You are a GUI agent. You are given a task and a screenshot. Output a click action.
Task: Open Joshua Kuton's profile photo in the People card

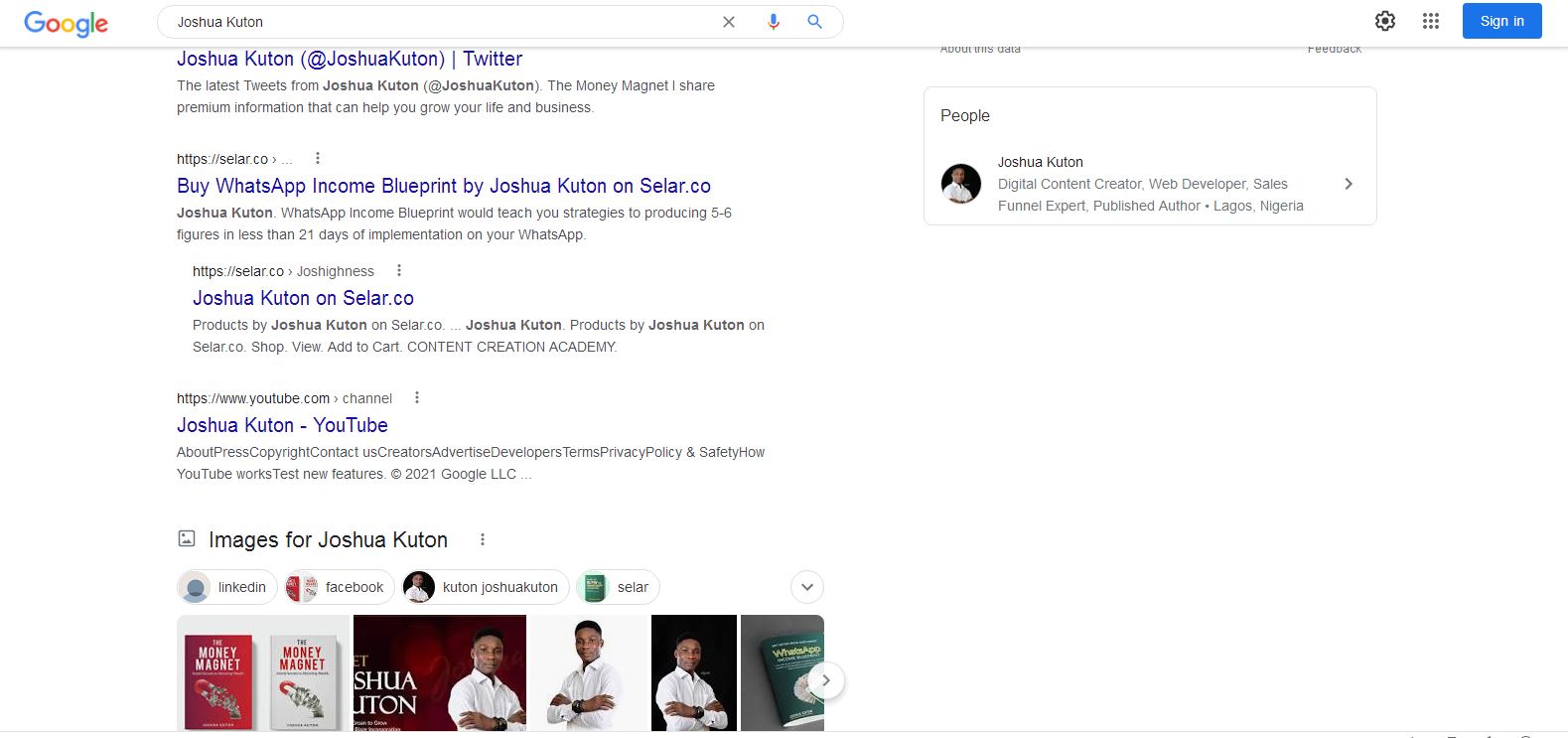[960, 184]
